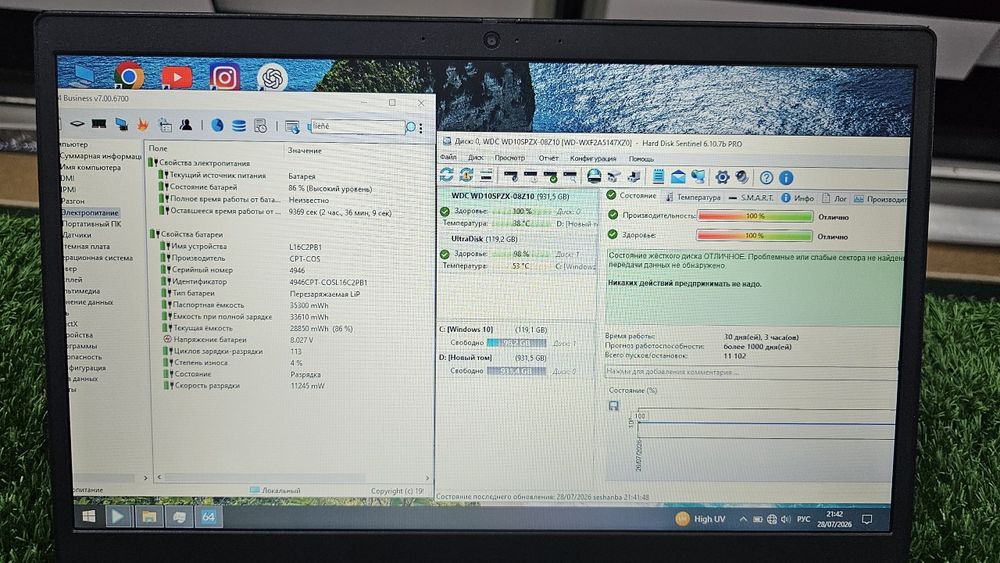The image size is (1000, 563).
Task: Open the Диск menu in Hard Disk Sentinel
Action: (476, 157)
